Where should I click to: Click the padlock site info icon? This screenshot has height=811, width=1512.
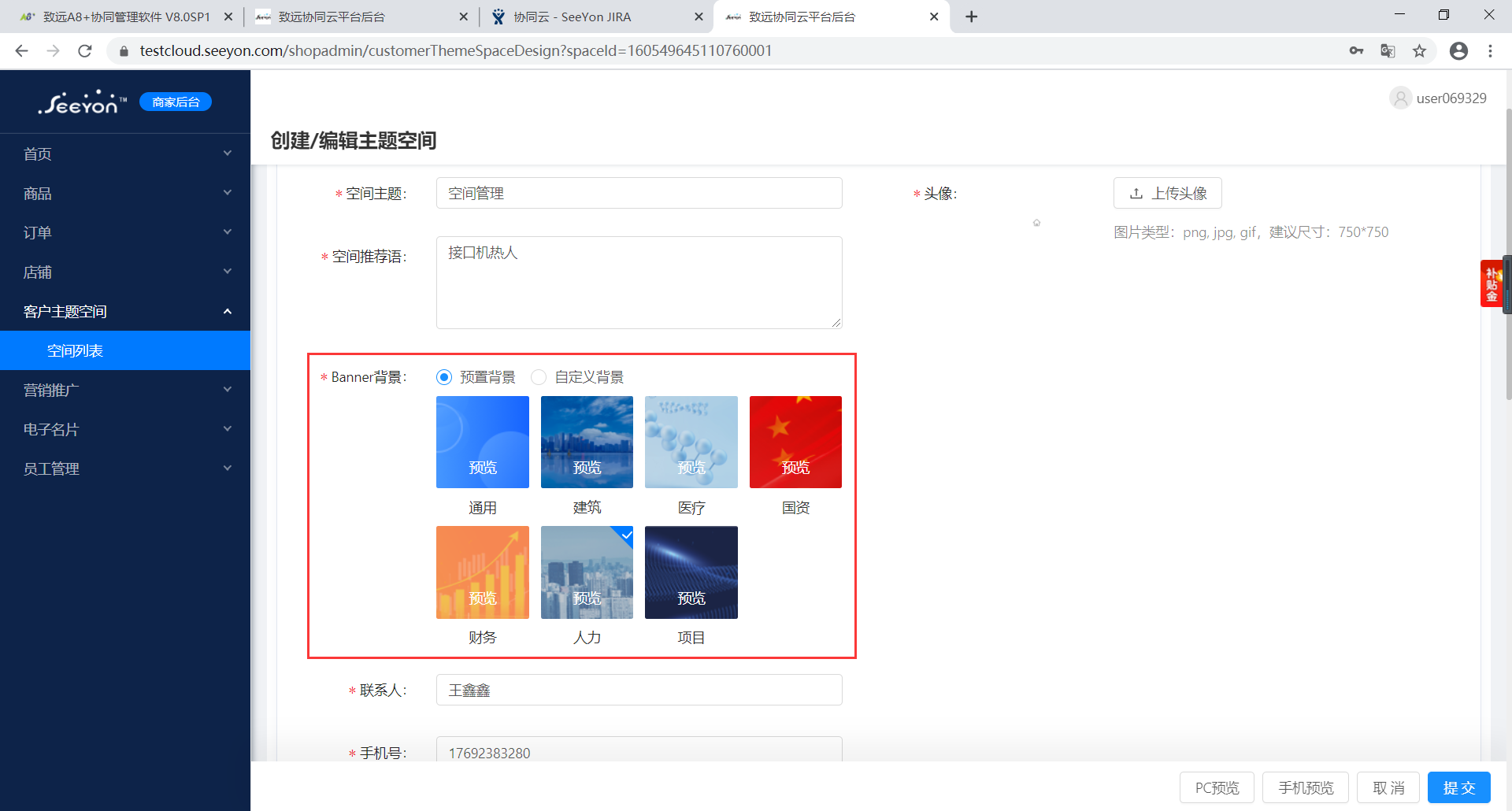tap(124, 51)
